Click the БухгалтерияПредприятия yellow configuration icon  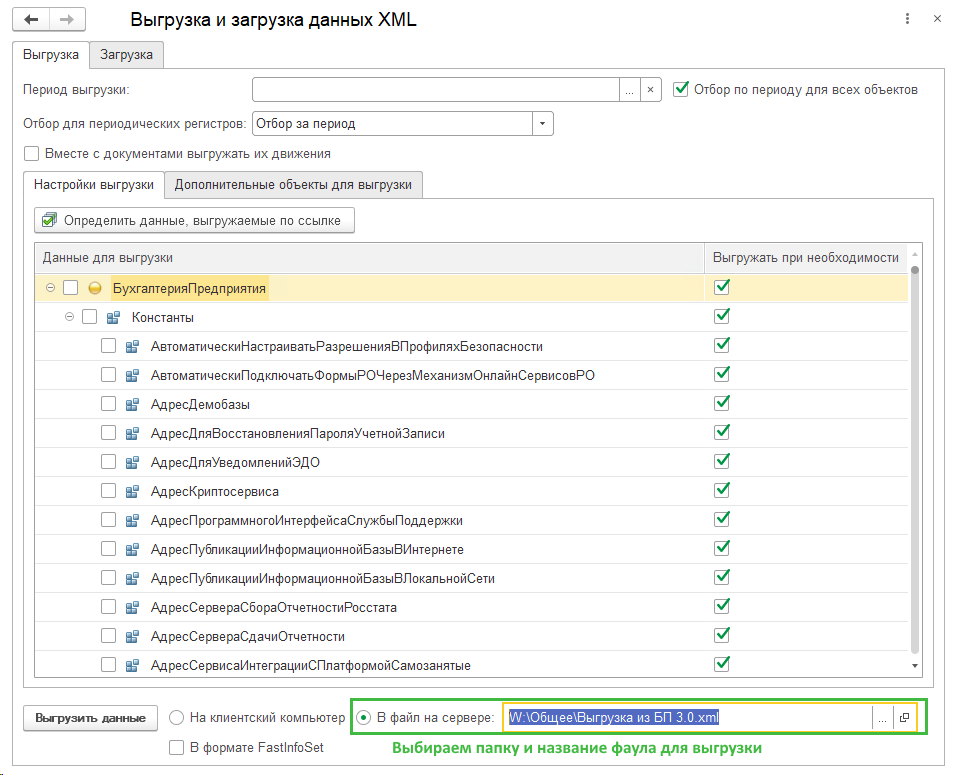95,288
